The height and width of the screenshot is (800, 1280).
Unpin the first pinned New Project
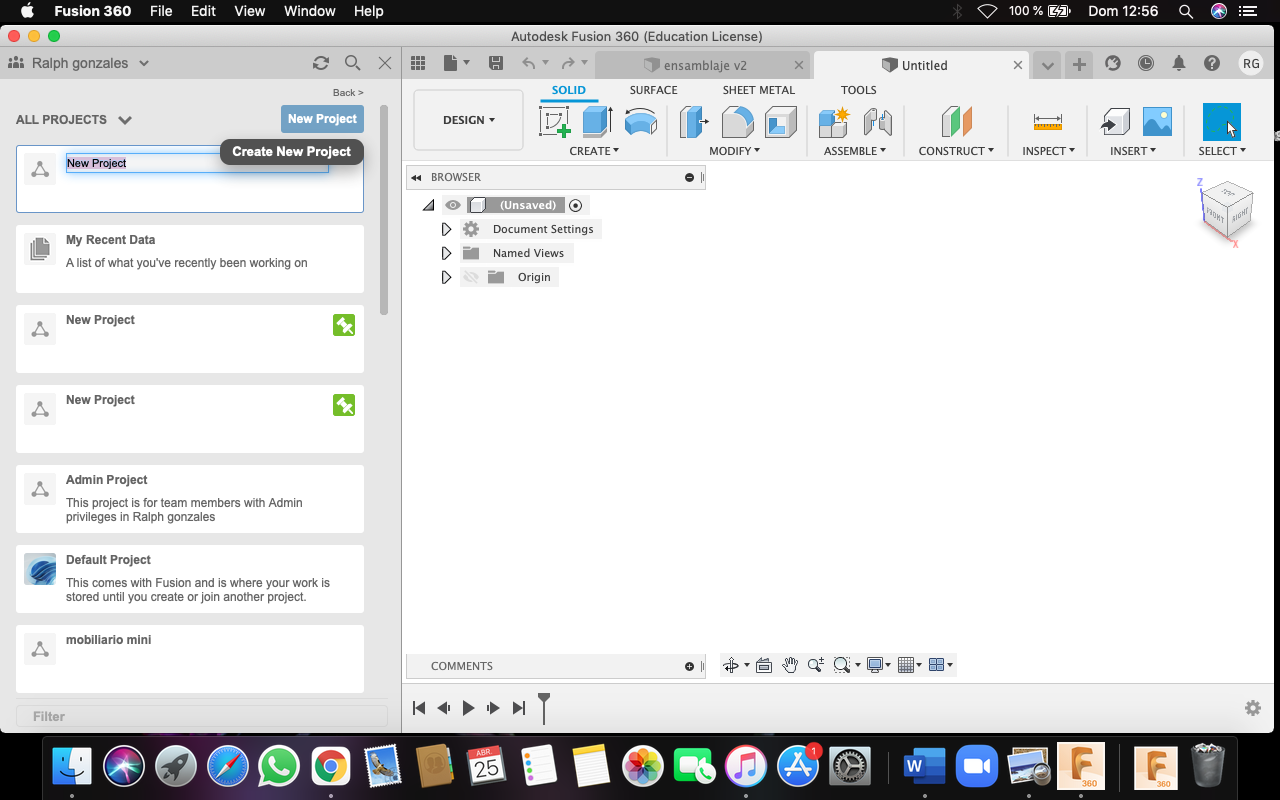tap(344, 325)
